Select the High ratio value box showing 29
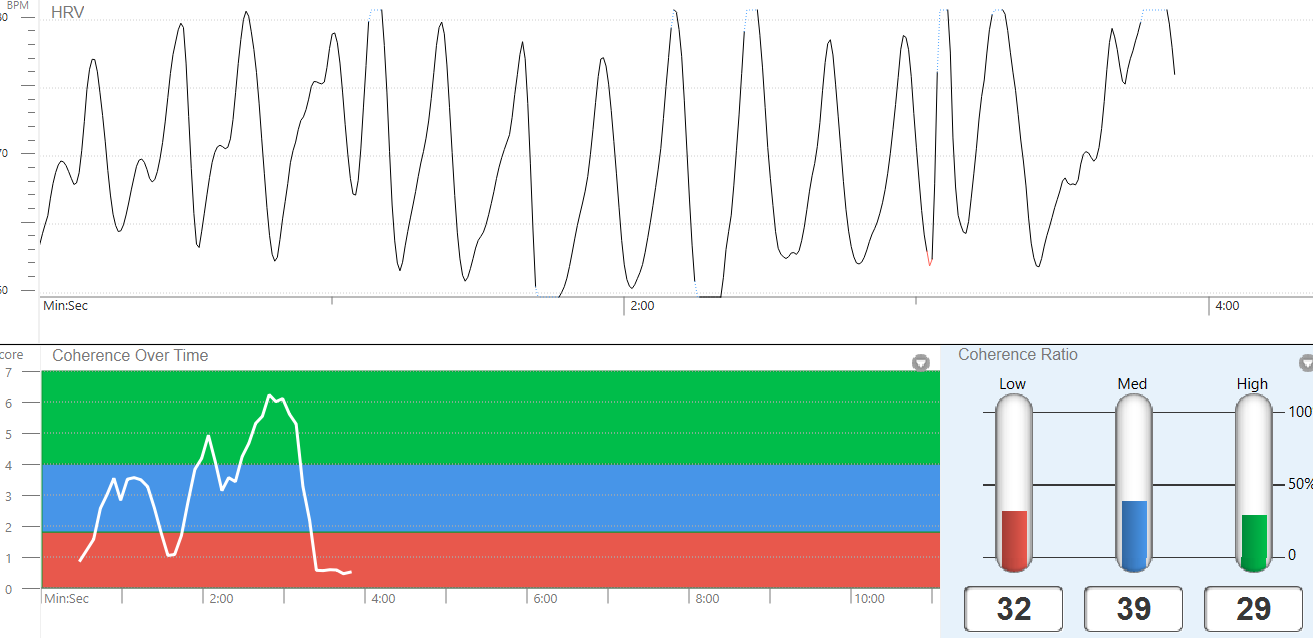1313x638 pixels. click(x=1254, y=609)
